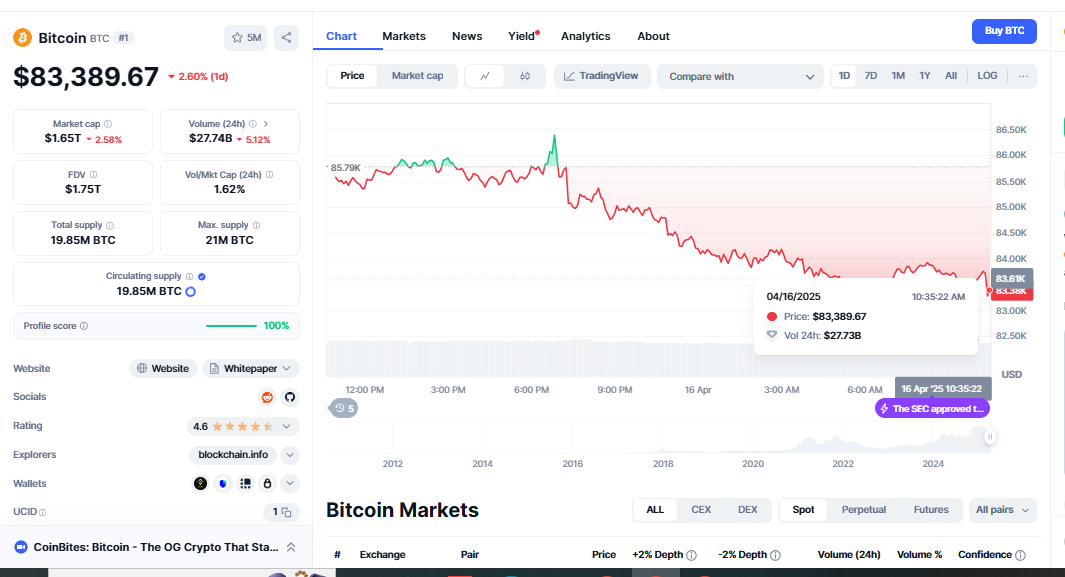Grab the chart range navigator handle
Screen dimensions: 1065x577
(990, 437)
